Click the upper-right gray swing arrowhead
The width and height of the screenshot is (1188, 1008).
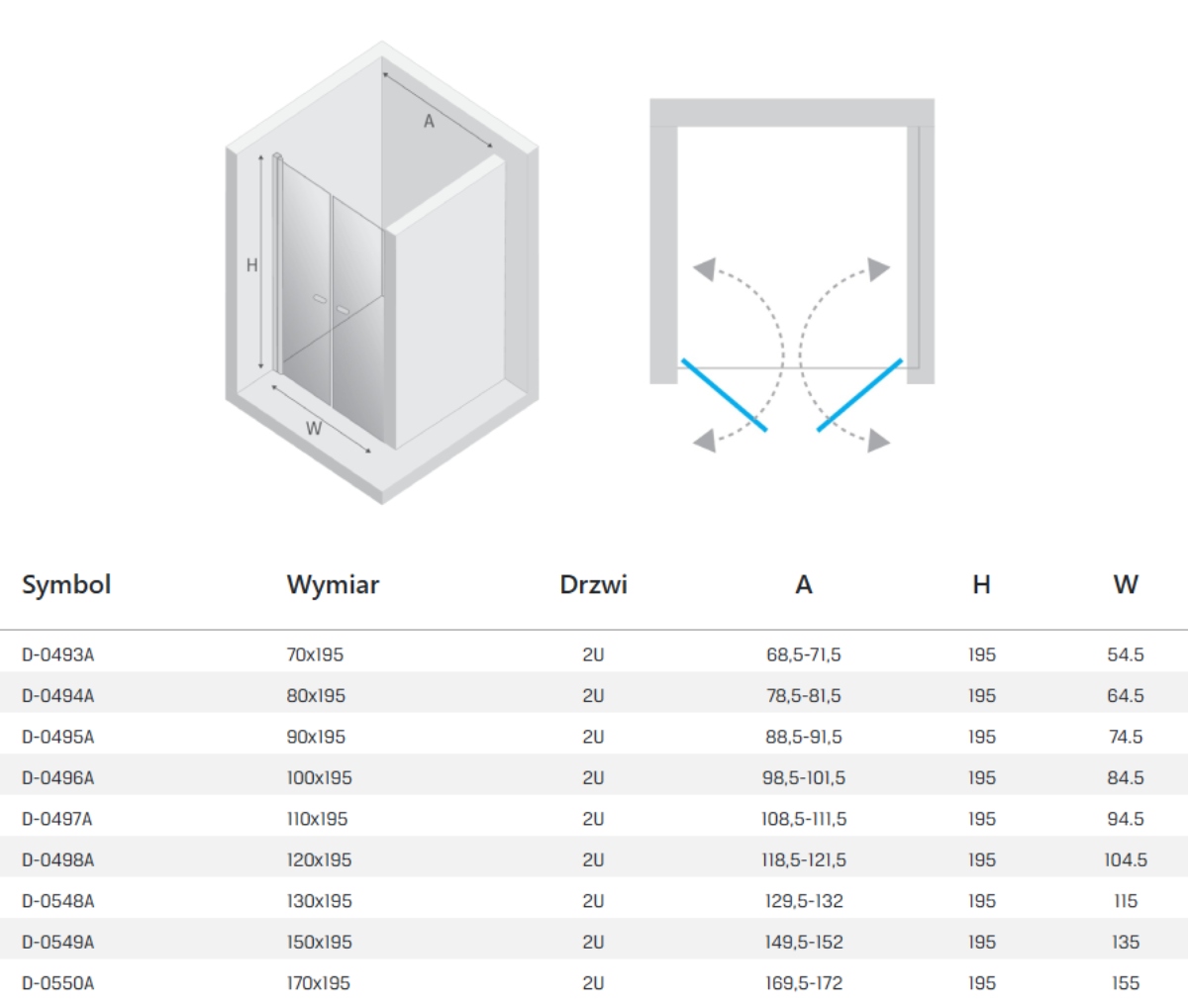pyautogui.click(x=878, y=268)
